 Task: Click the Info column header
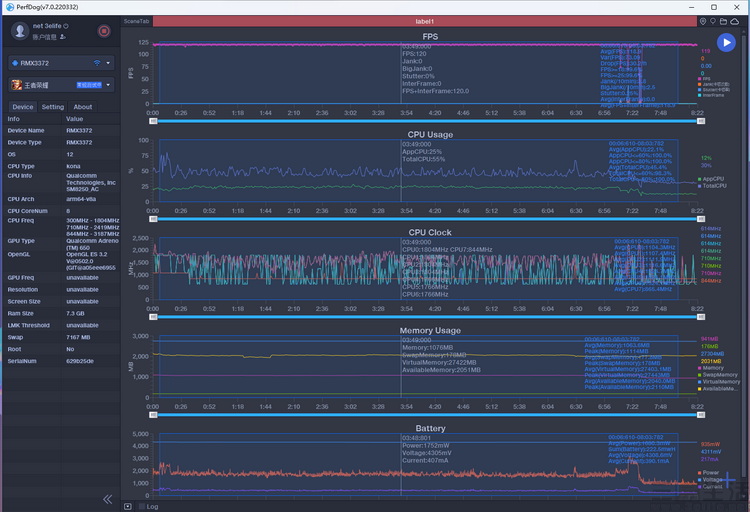point(13,119)
